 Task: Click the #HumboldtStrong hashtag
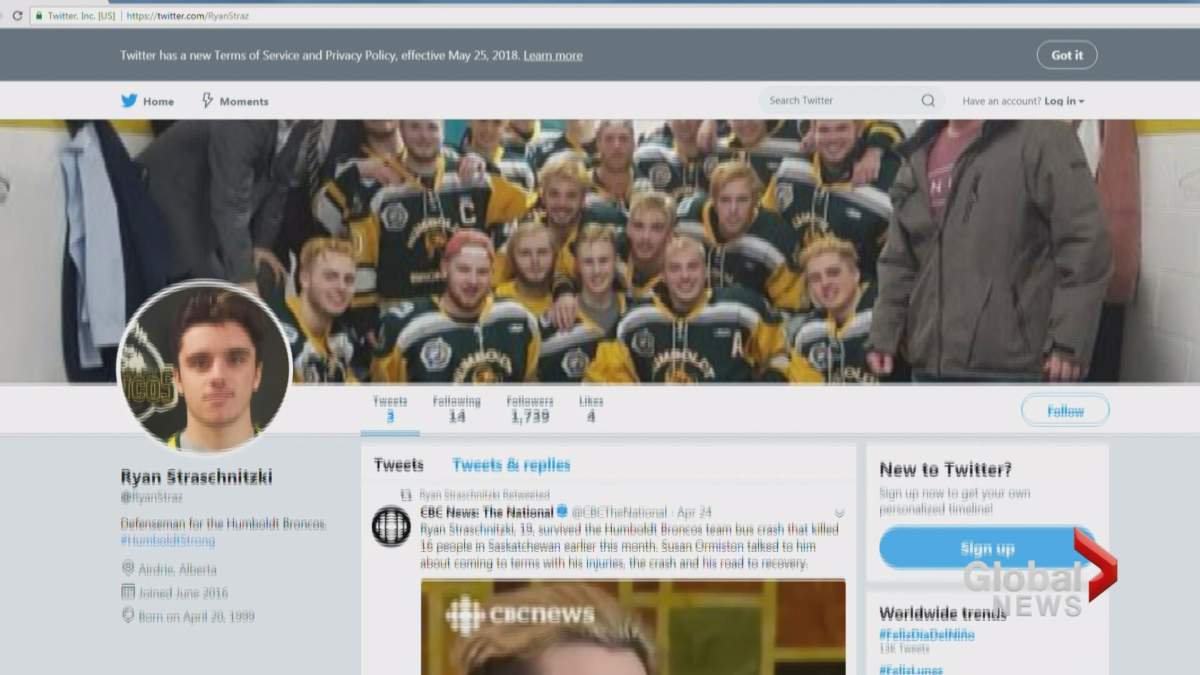click(168, 541)
